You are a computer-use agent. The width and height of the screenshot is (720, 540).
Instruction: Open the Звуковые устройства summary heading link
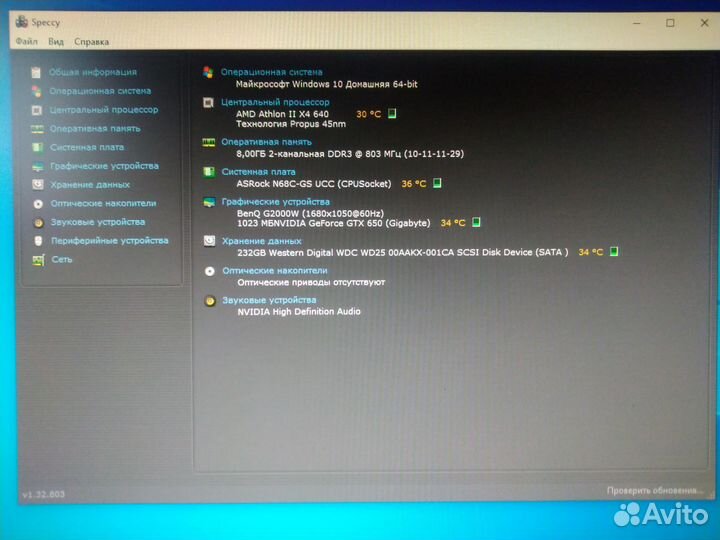(270, 300)
